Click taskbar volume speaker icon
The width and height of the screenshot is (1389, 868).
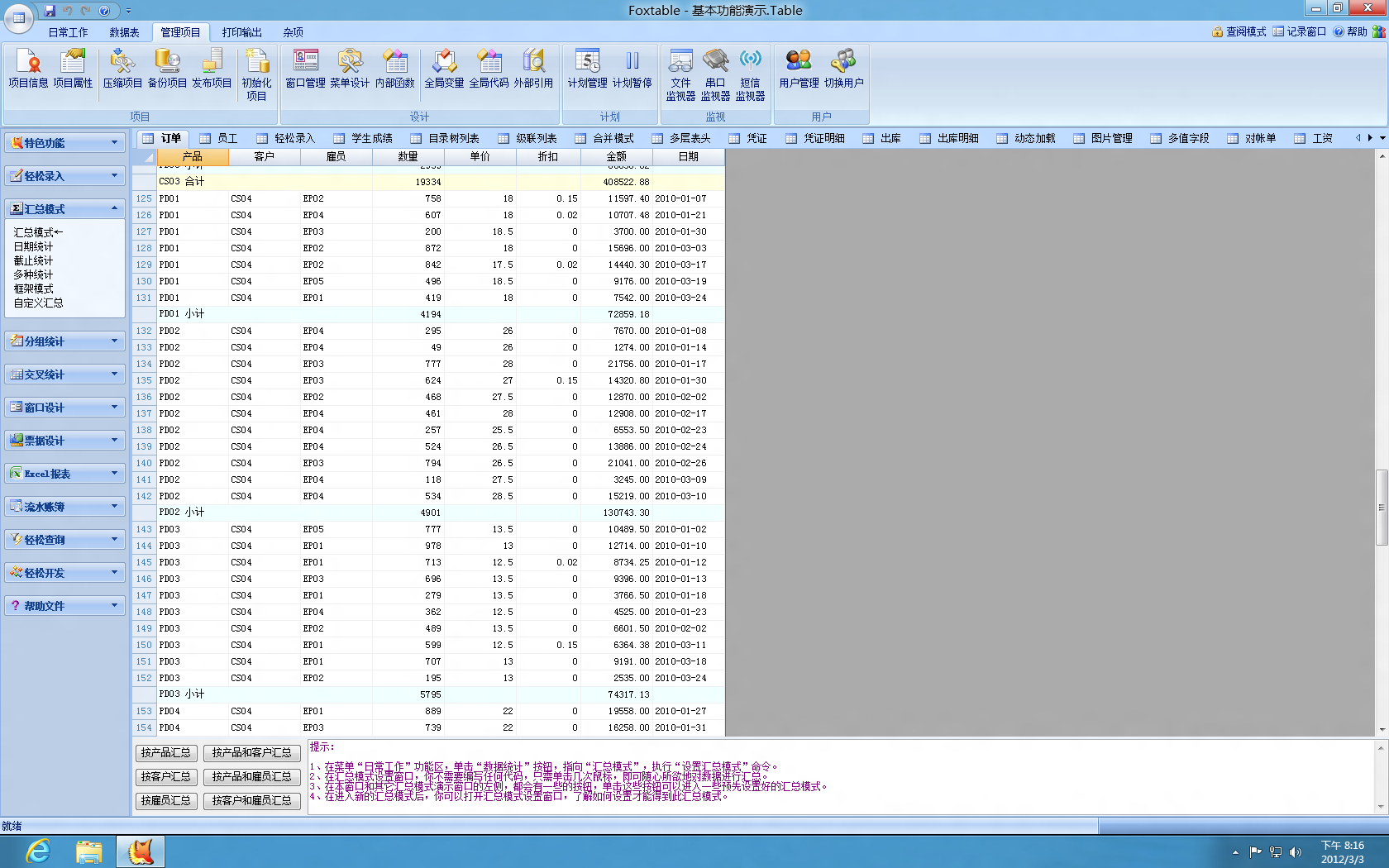[x=1295, y=852]
